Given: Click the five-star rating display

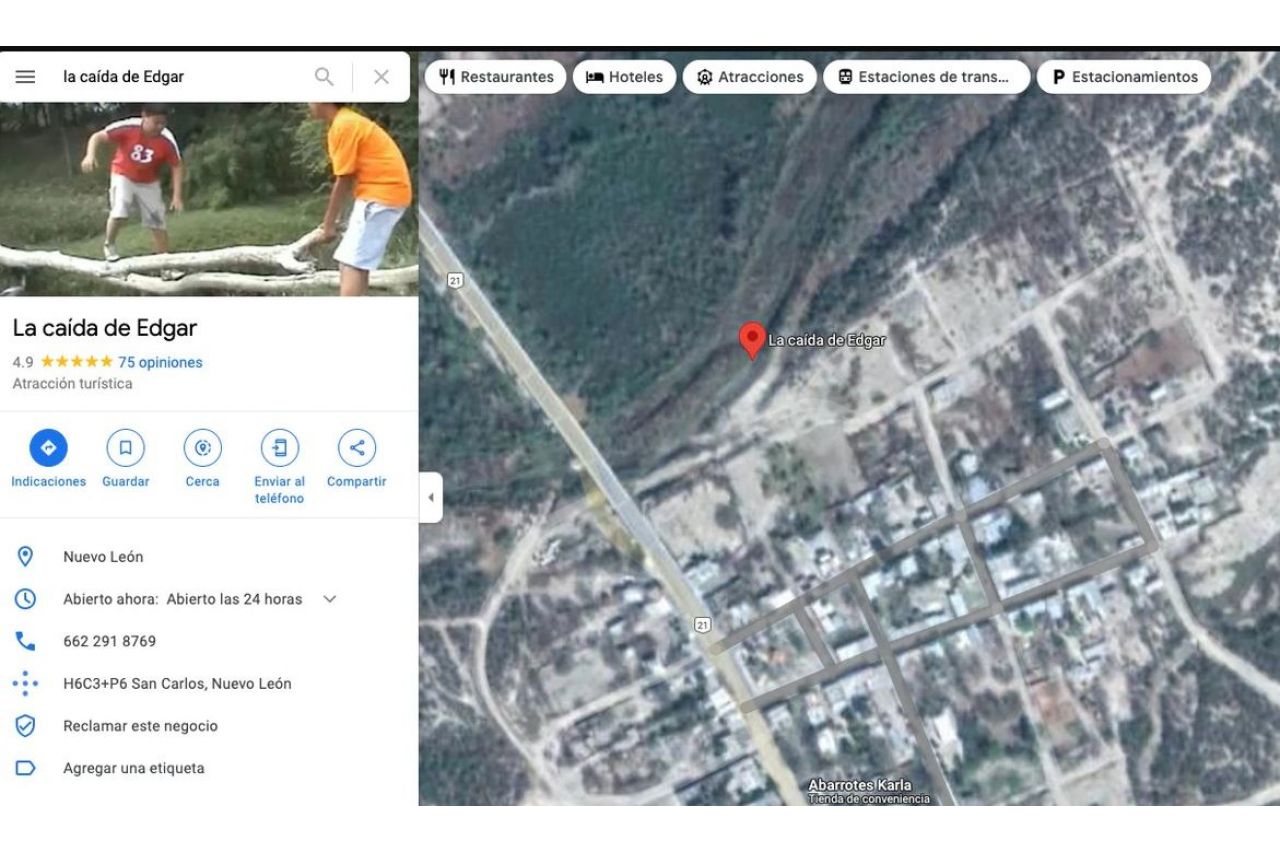Looking at the screenshot, I should [76, 362].
